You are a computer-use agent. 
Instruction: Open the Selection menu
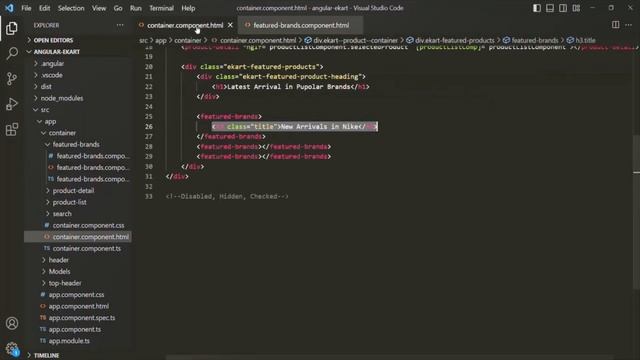click(71, 8)
